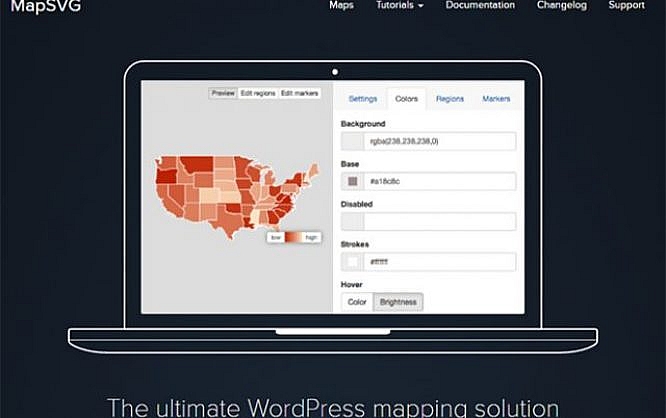
Task: Open the Documentation page
Action: (480, 5)
